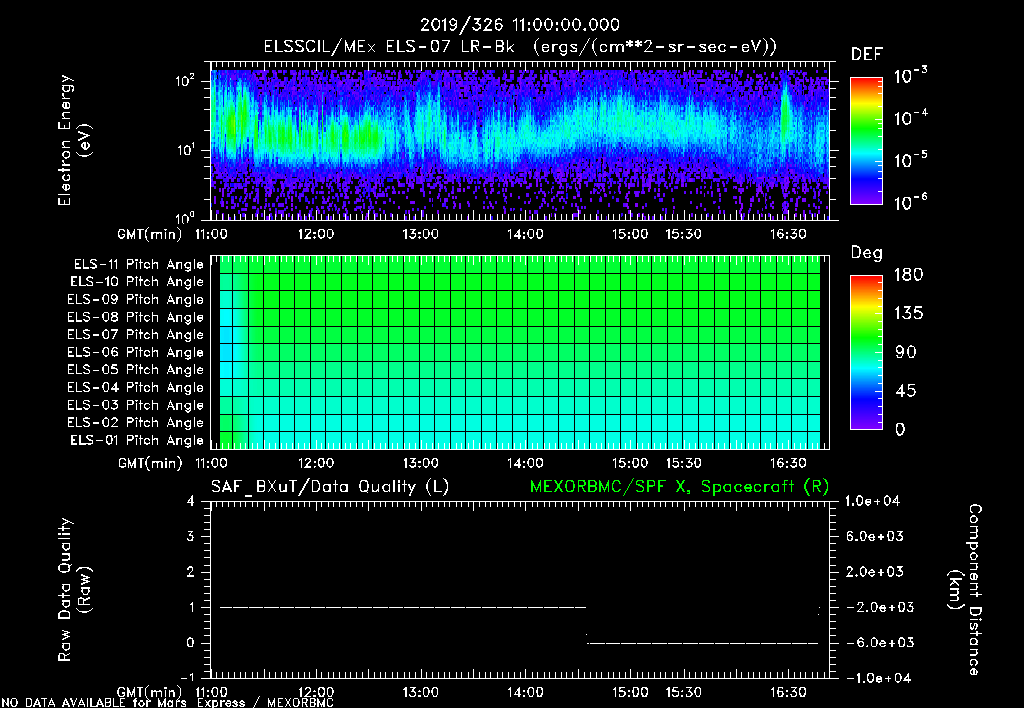Click the Deg pitch angle color bar
Viewport: 1024px width, 708px height.
pos(866,352)
